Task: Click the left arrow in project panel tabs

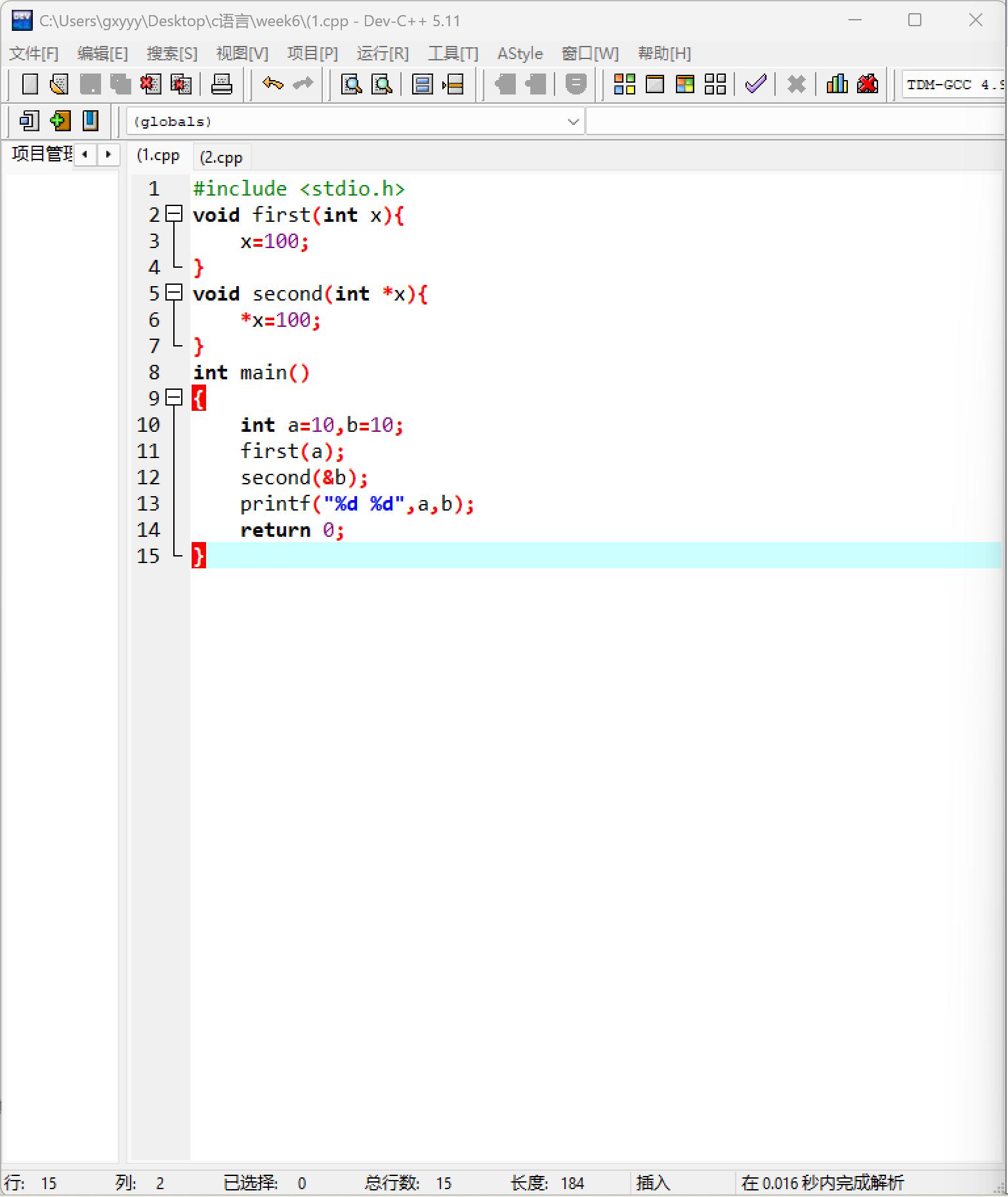Action: pyautogui.click(x=85, y=155)
